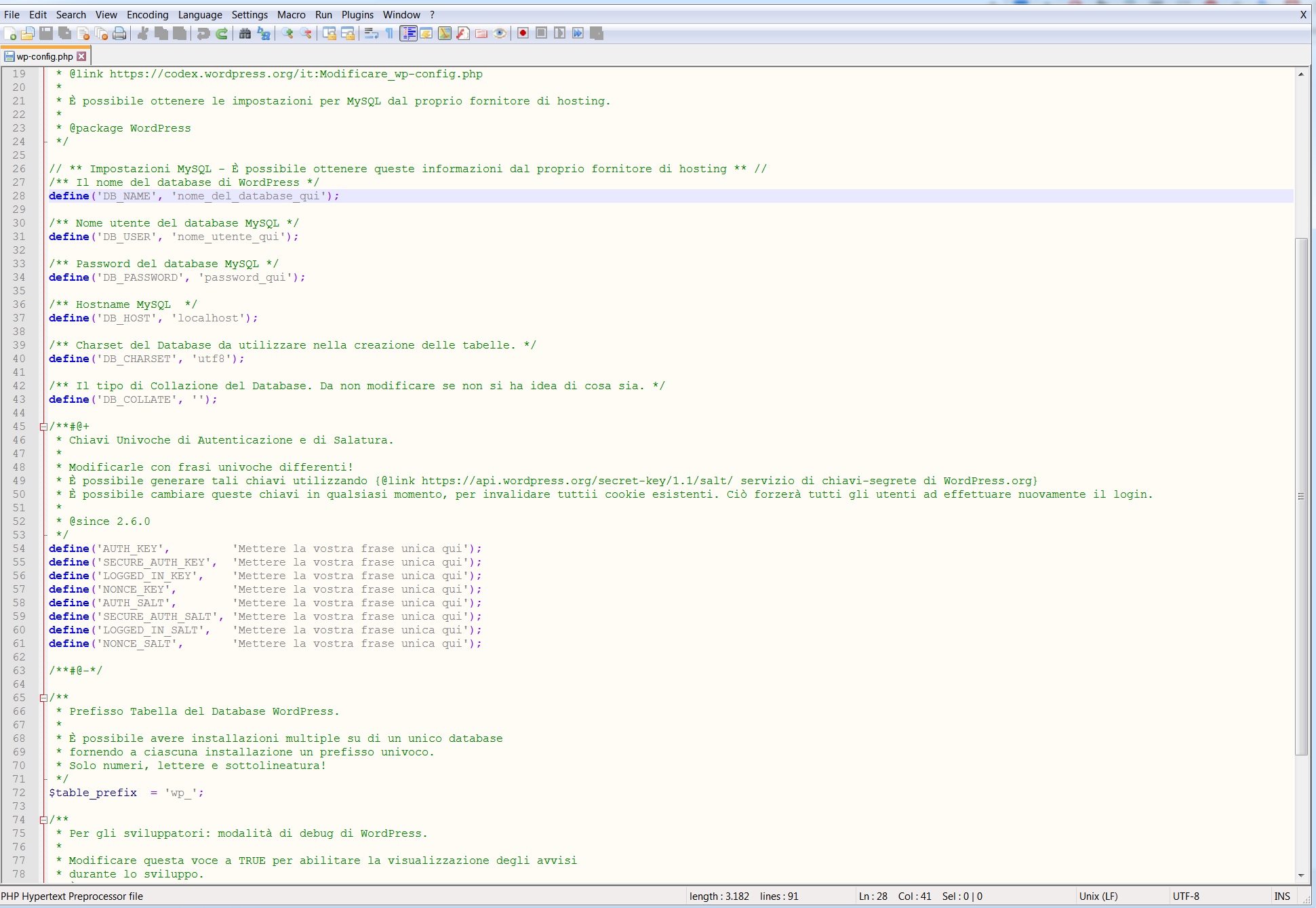Zoom out with the magnifier minus icon
The image size is (1316, 908).
306,33
